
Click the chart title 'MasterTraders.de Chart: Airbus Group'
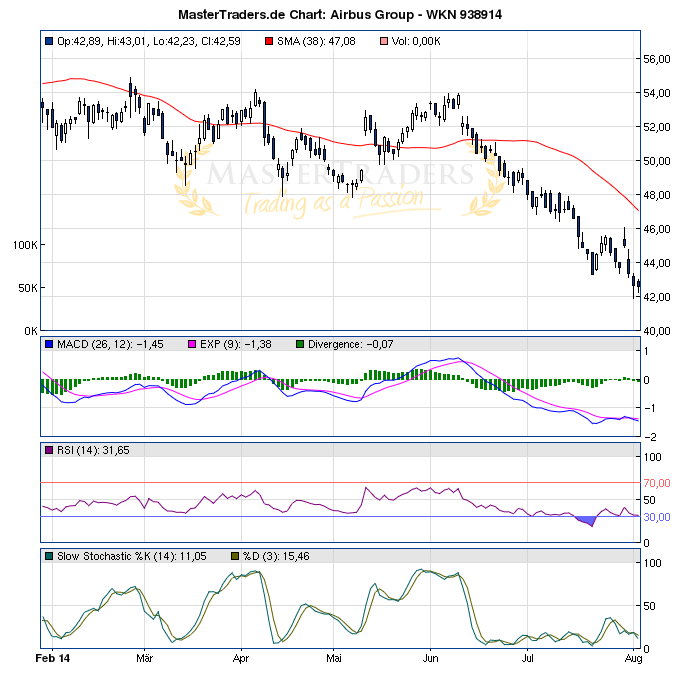[x=296, y=15]
